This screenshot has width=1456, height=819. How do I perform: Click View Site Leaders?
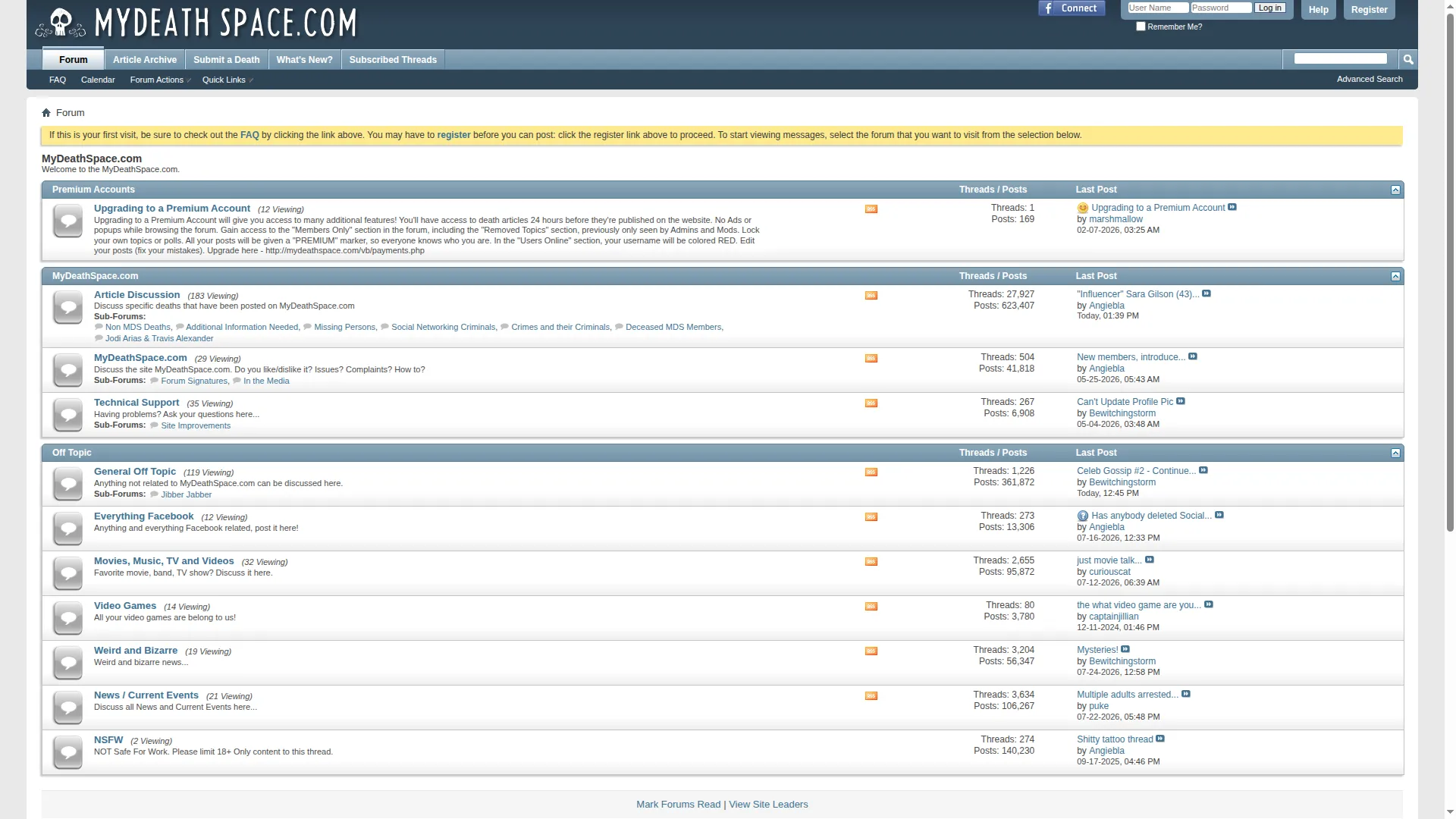point(769,805)
